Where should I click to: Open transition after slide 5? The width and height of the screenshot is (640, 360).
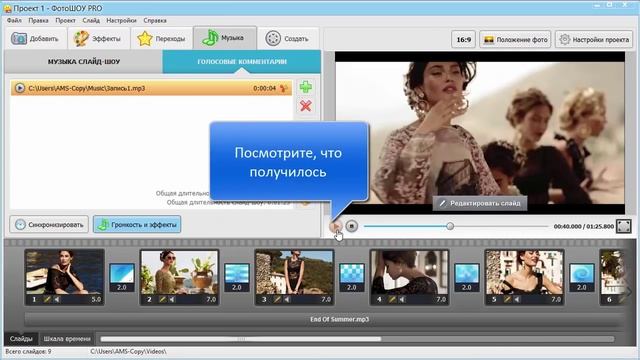tap(582, 277)
